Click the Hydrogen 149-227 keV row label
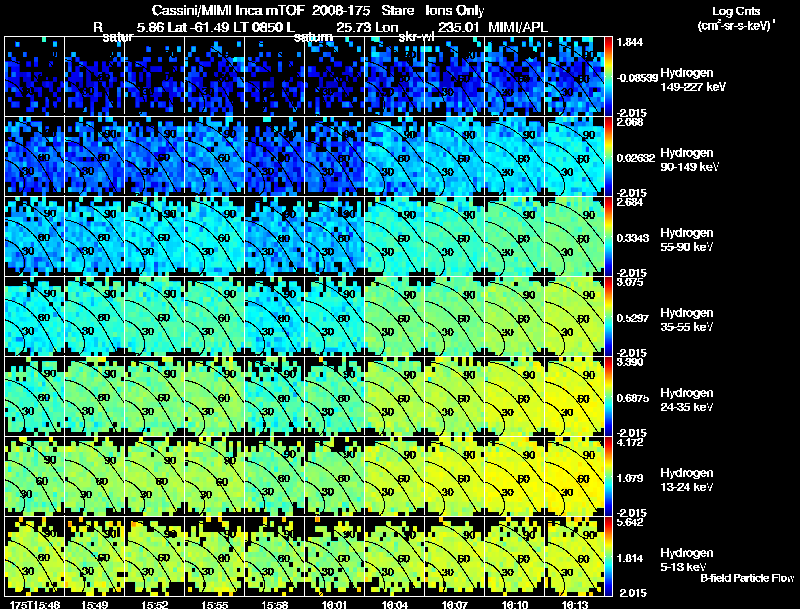The width and height of the screenshot is (800, 609). (x=692, y=80)
